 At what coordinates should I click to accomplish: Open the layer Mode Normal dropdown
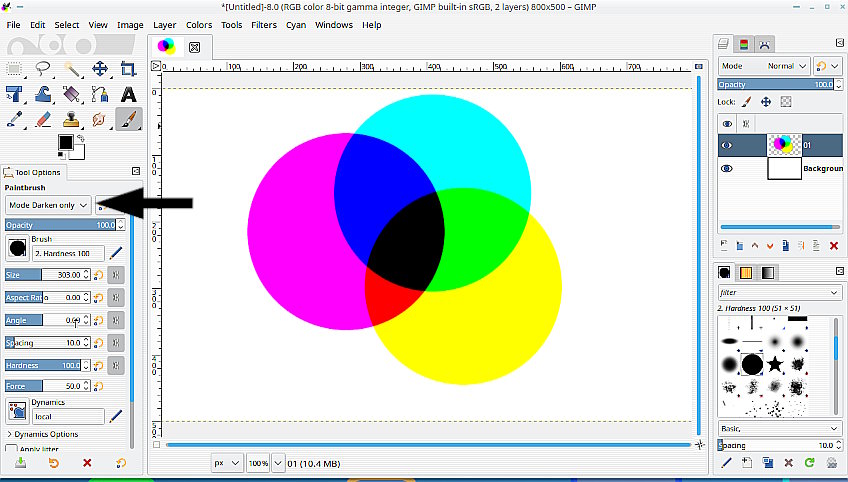[x=764, y=66]
